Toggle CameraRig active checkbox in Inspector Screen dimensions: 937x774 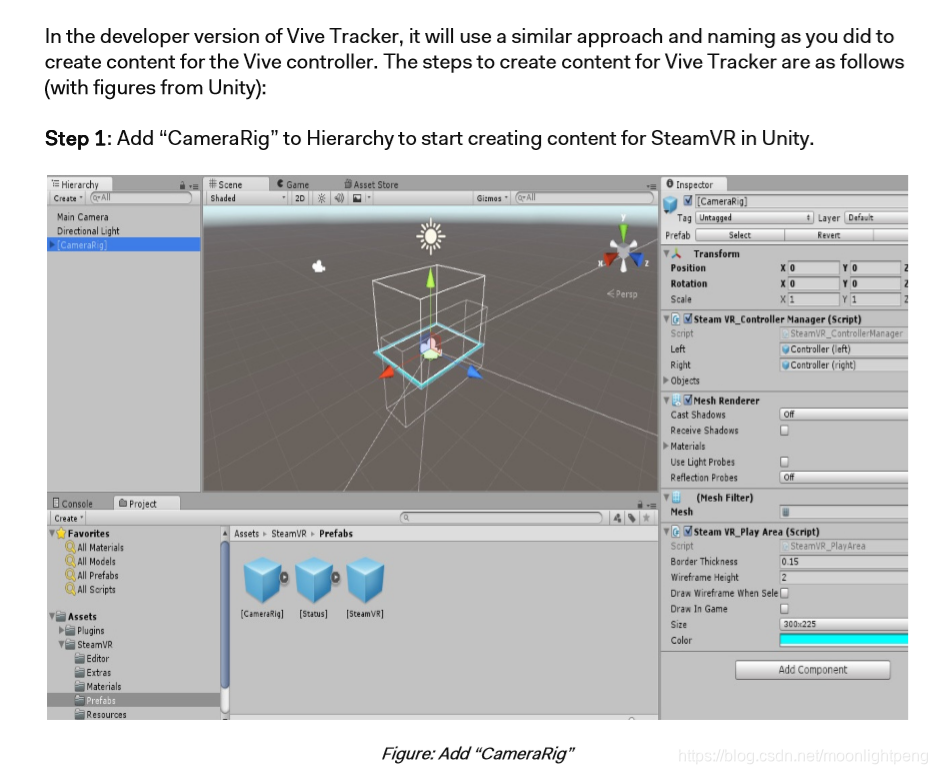688,201
